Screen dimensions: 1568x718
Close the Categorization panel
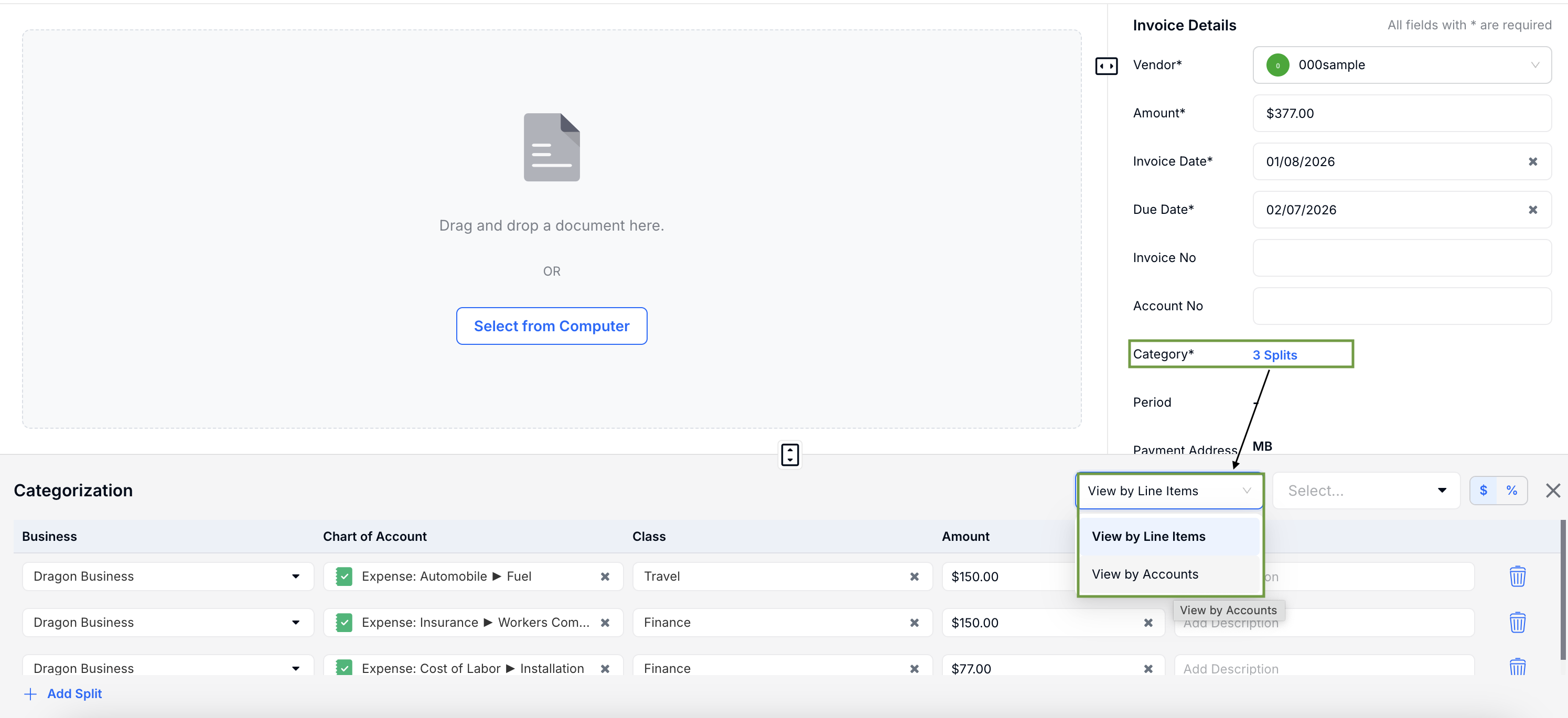[1552, 491]
